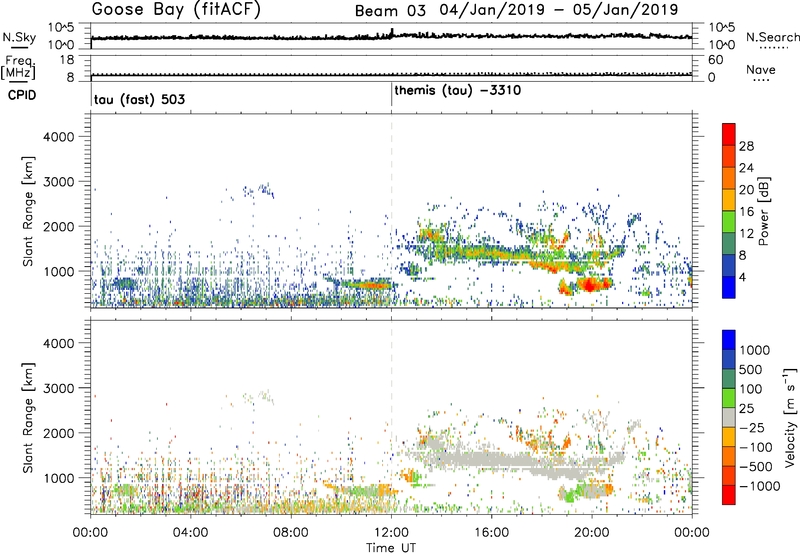The width and height of the screenshot is (800, 554).
Task: Click the 'themis (tau) -3310' CPID text
Action: [x=458, y=91]
